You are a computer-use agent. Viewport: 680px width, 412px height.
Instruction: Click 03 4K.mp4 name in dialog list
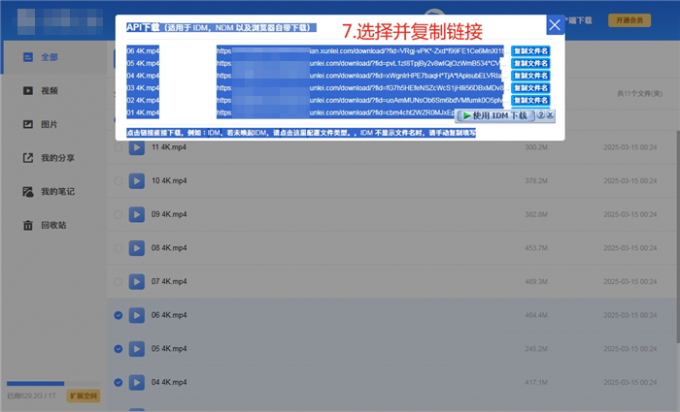coord(143,88)
